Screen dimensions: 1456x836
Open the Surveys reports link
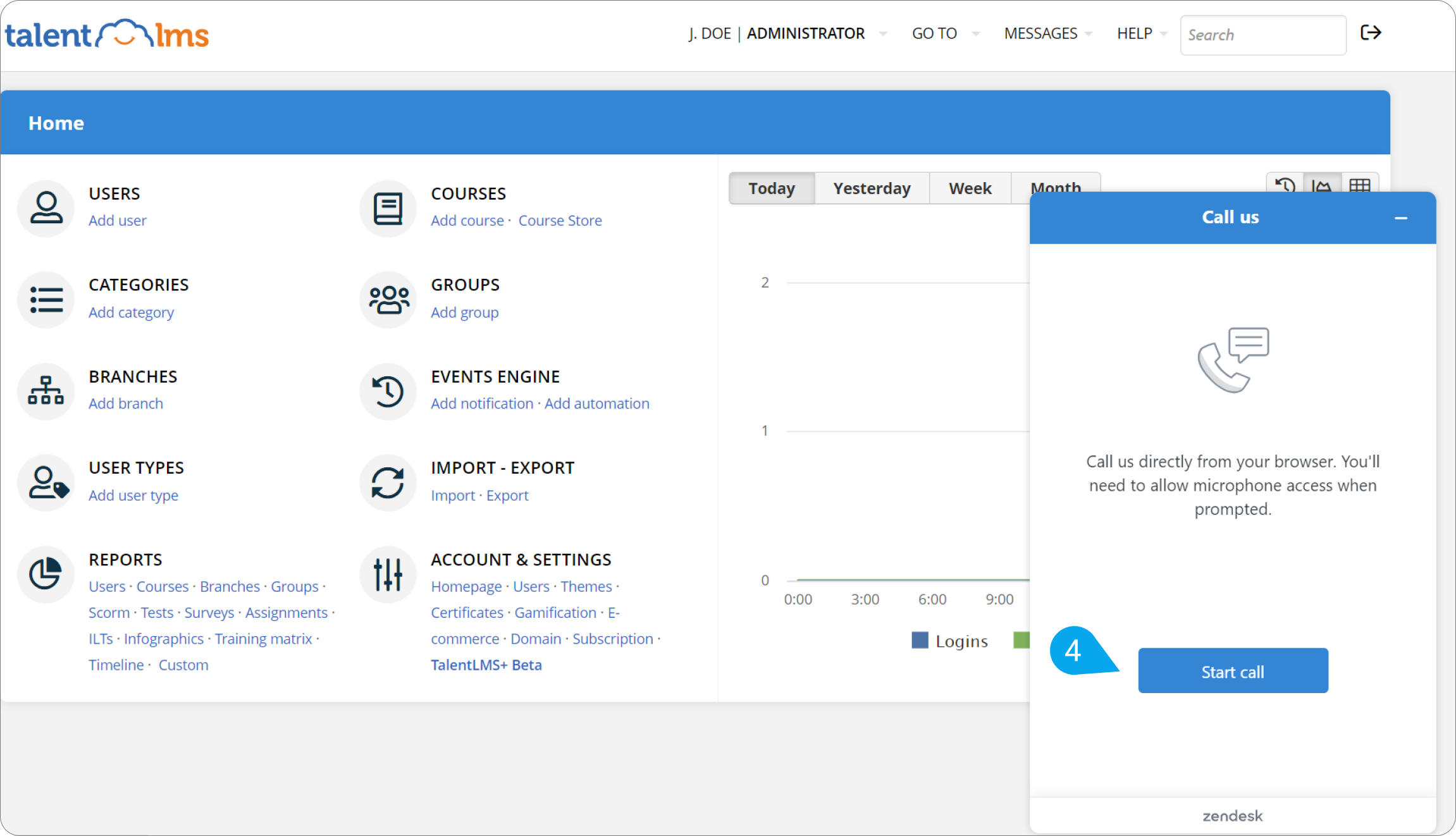[209, 613]
